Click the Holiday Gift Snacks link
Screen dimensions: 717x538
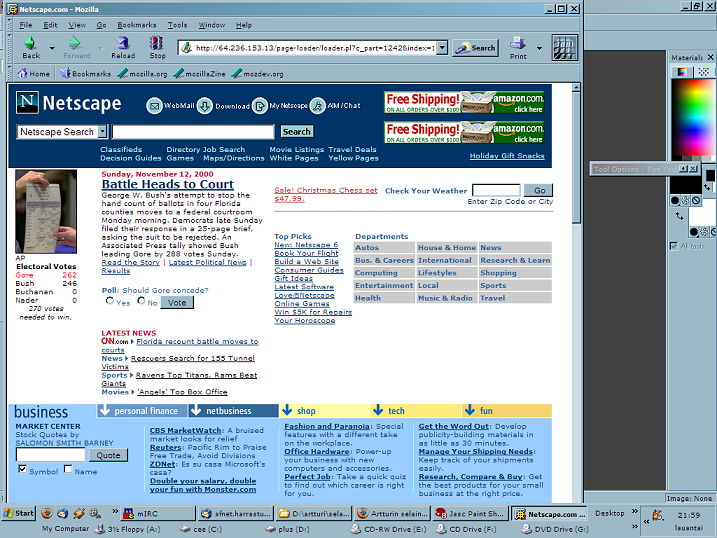(507, 156)
